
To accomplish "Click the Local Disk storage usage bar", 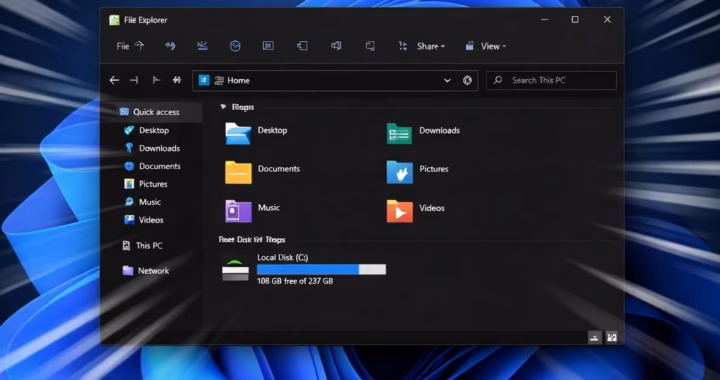I will click(x=321, y=269).
